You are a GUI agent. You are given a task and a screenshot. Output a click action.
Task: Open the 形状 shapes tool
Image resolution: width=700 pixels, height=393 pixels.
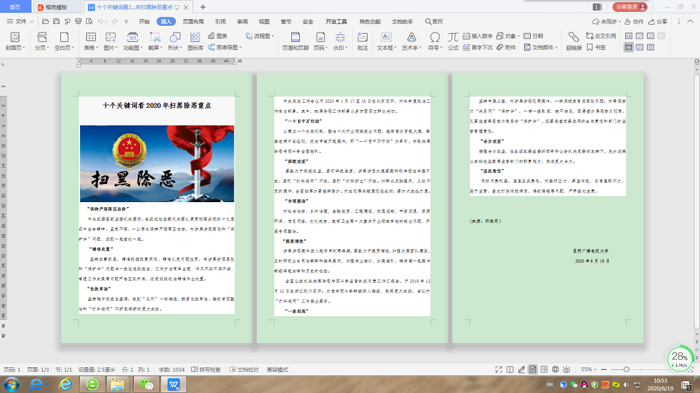click(x=175, y=41)
